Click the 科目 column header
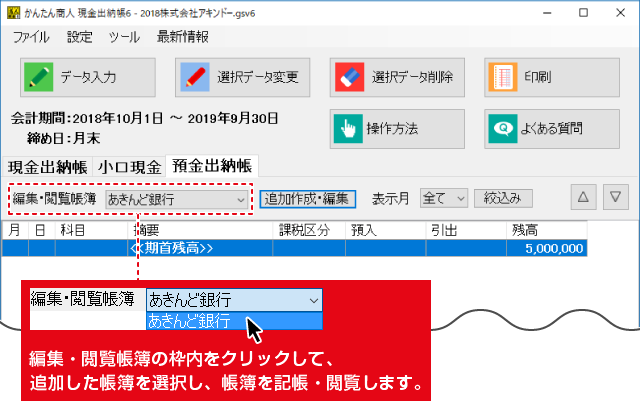This screenshot has width=640, height=401. [x=91, y=230]
